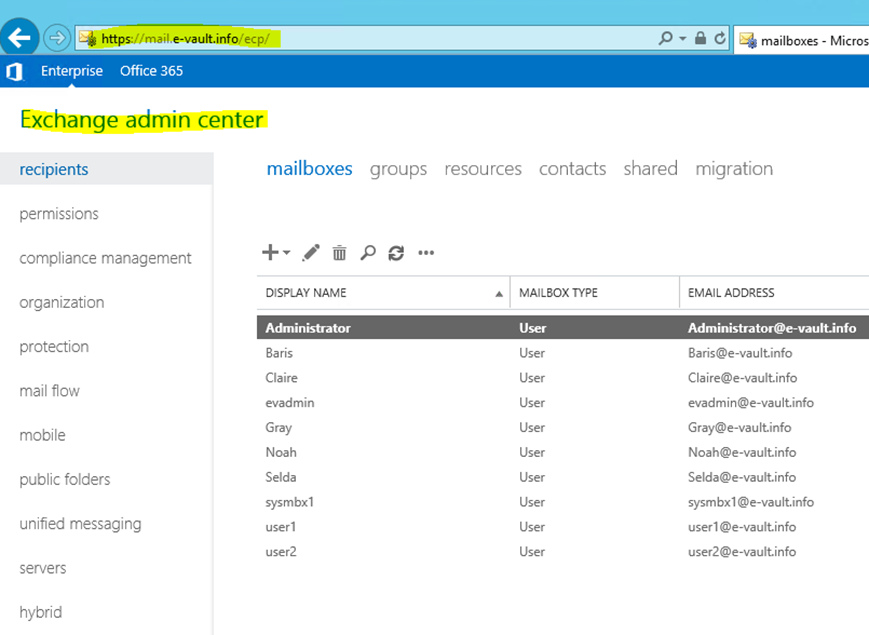Open the migration tab
Screen dimensions: 869x635
734,169
